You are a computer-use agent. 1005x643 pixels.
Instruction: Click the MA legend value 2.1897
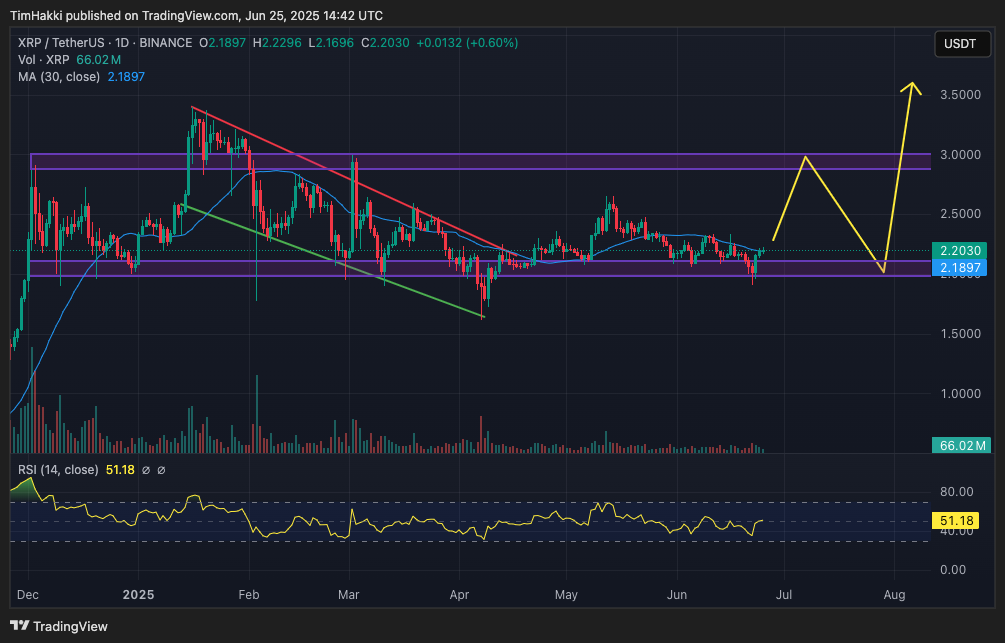coord(126,77)
